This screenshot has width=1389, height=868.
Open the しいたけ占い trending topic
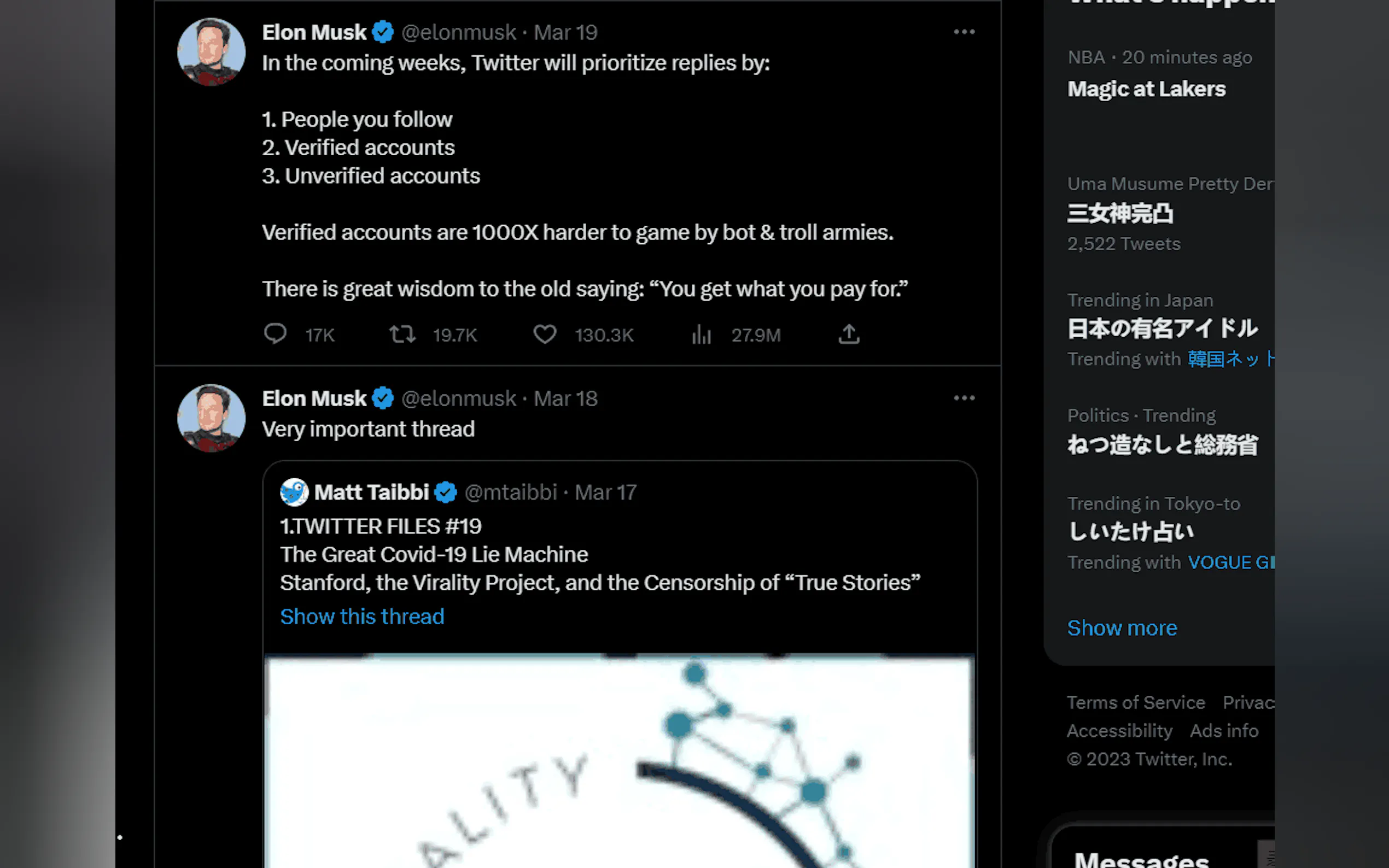click(1130, 532)
